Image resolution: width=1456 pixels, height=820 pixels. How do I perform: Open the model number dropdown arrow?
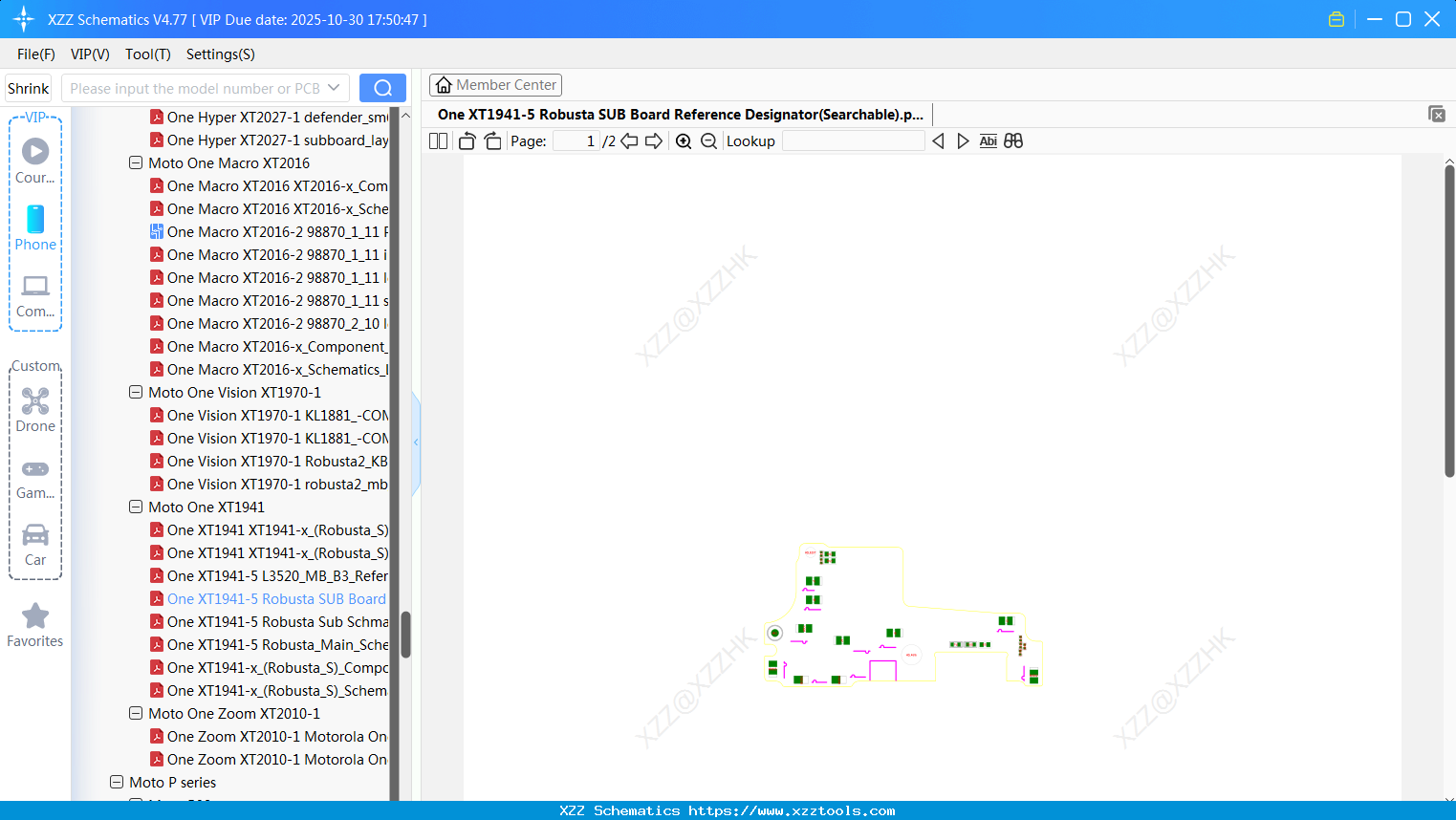coord(334,88)
